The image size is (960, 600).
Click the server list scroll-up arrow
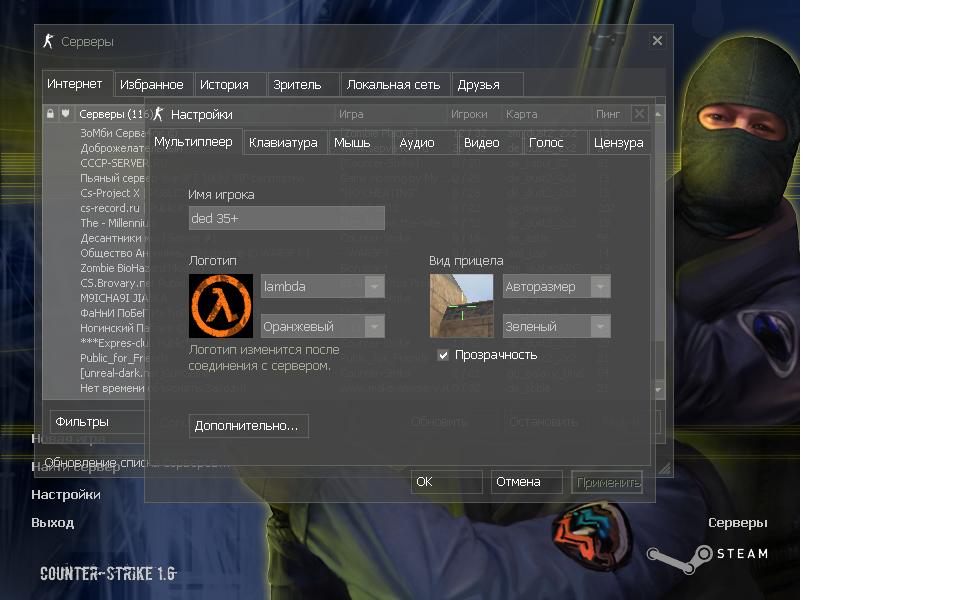[658, 114]
